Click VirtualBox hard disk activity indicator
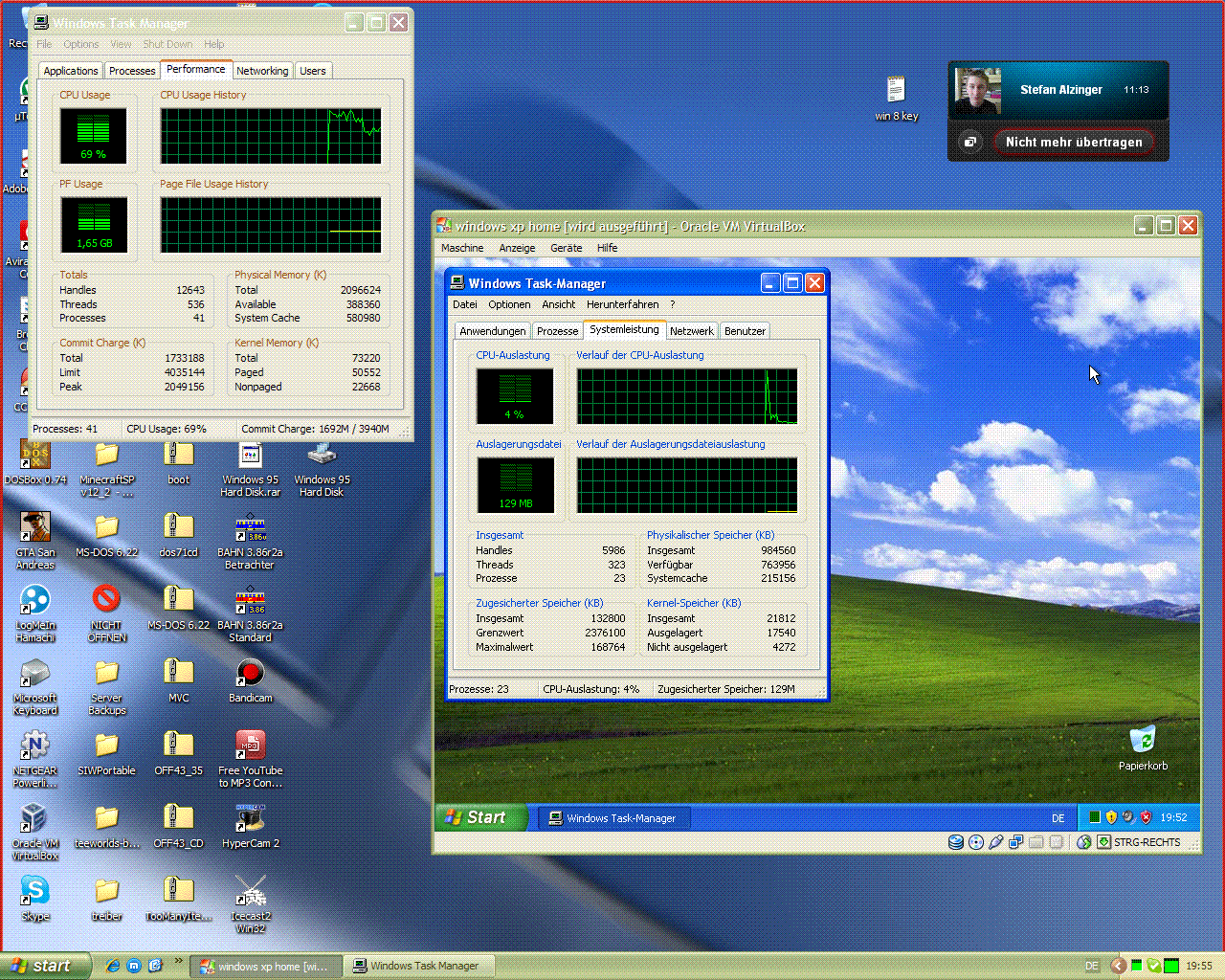Viewport: 1225px width, 980px height. click(x=955, y=842)
